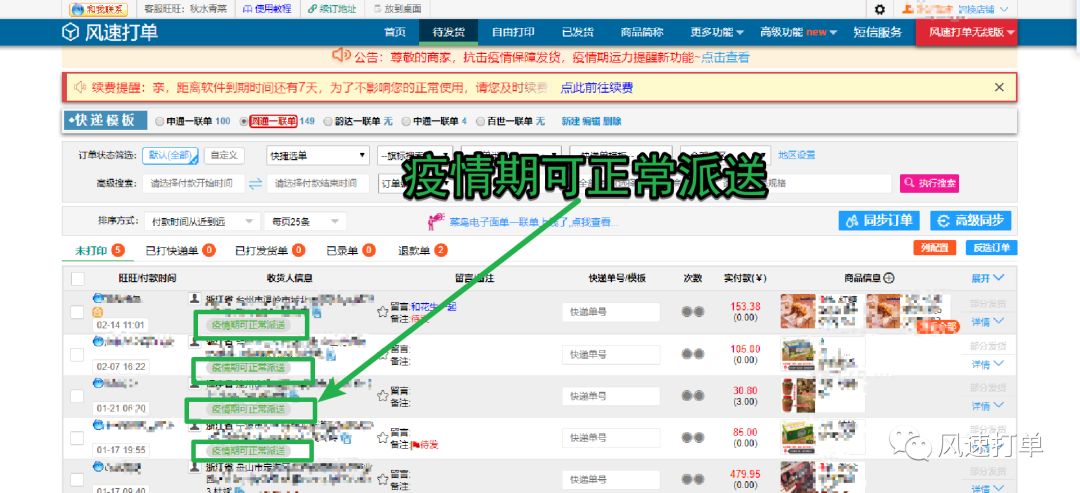The width and height of the screenshot is (1080, 493).
Task: Open the 使用教程 link
Action: pos(268,10)
